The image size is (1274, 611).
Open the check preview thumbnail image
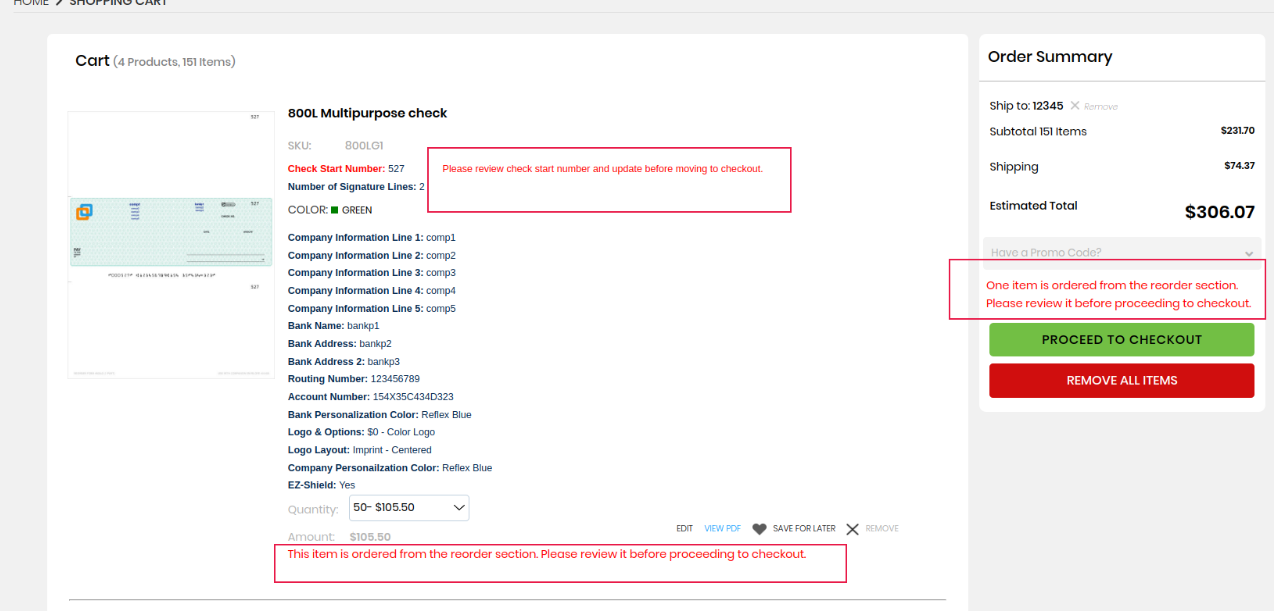171,244
